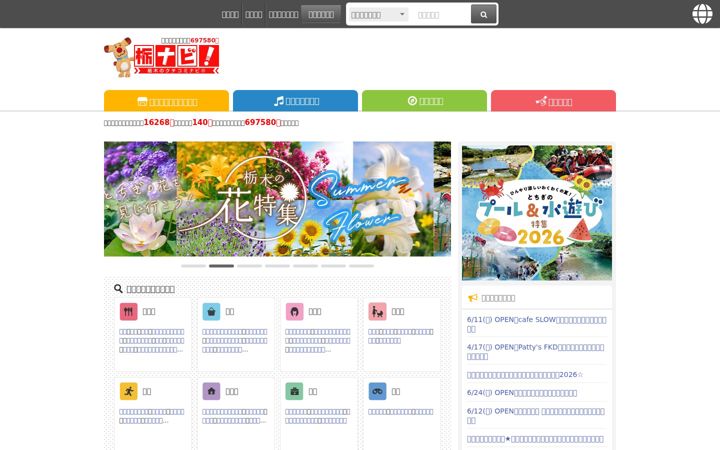720x450 pixels.
Task: Switch to the orange shop-icon tab
Action: pyautogui.click(x=166, y=101)
